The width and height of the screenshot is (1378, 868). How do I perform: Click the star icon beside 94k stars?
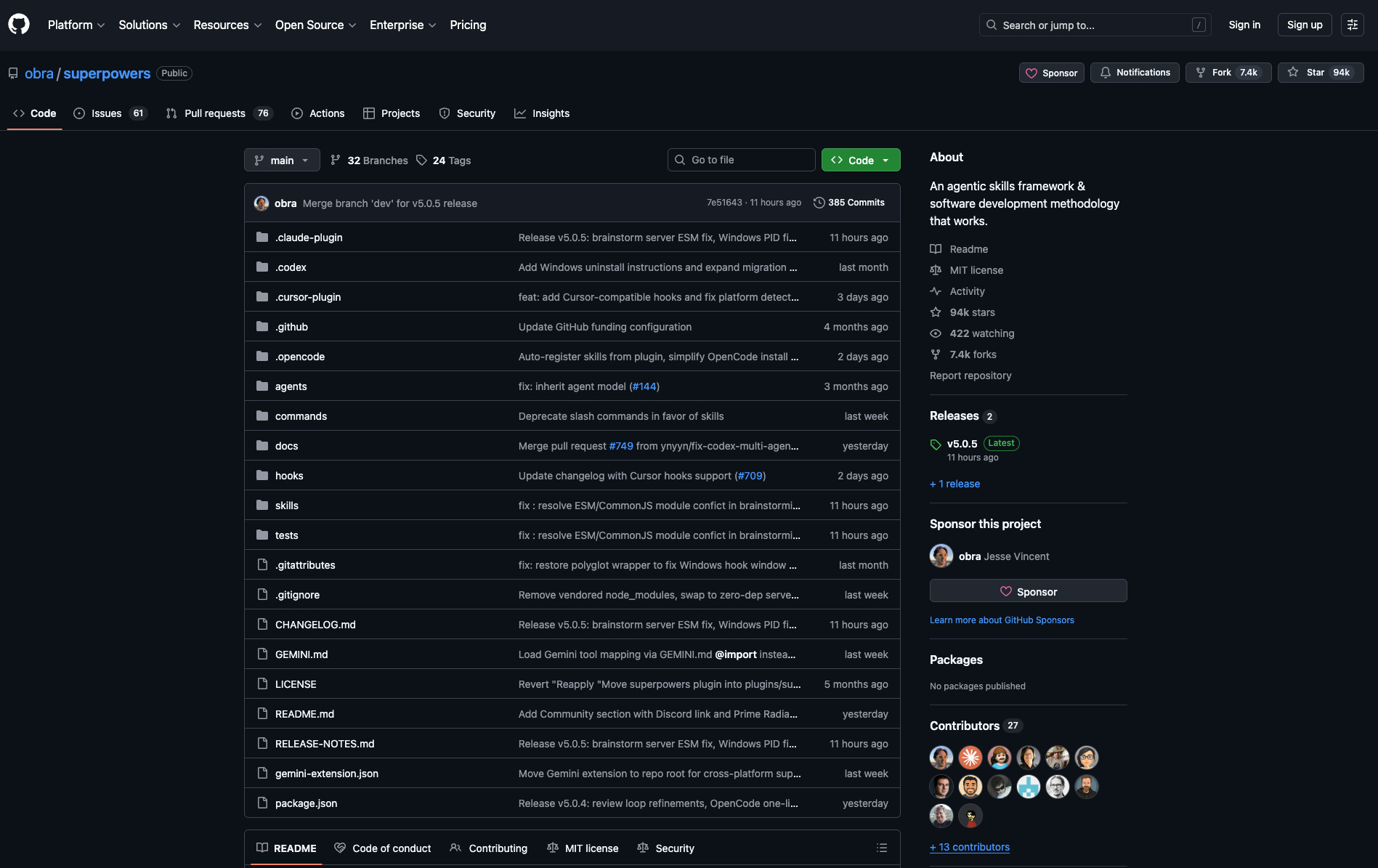coord(936,312)
